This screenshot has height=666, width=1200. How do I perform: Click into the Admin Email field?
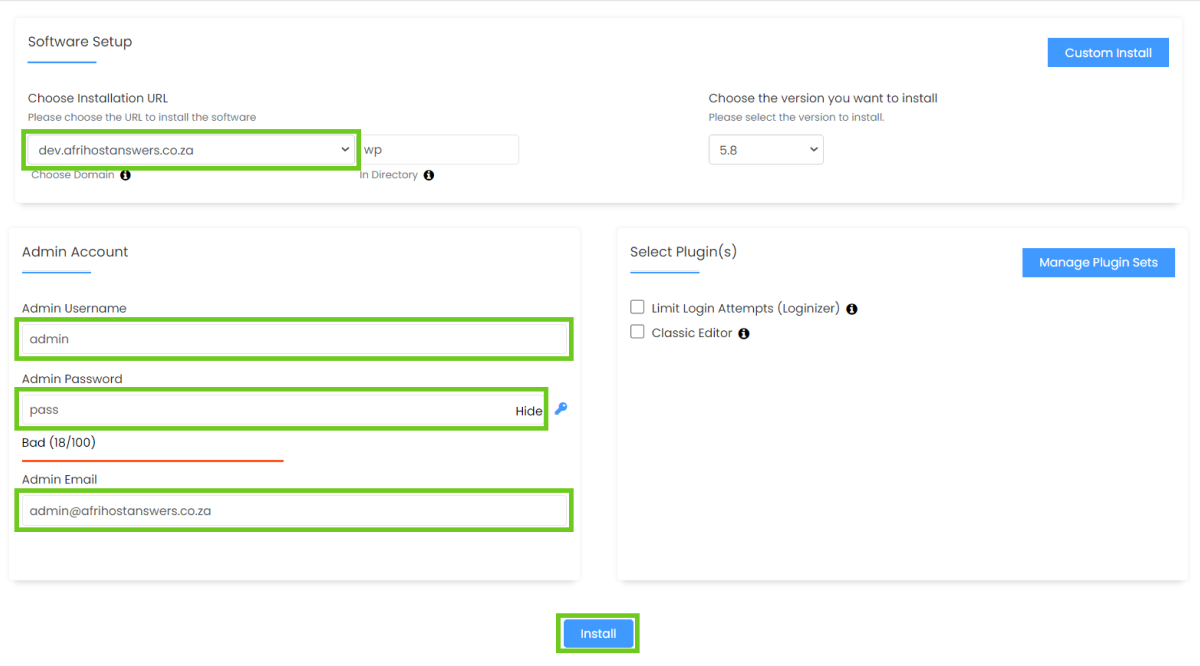[x=294, y=511]
